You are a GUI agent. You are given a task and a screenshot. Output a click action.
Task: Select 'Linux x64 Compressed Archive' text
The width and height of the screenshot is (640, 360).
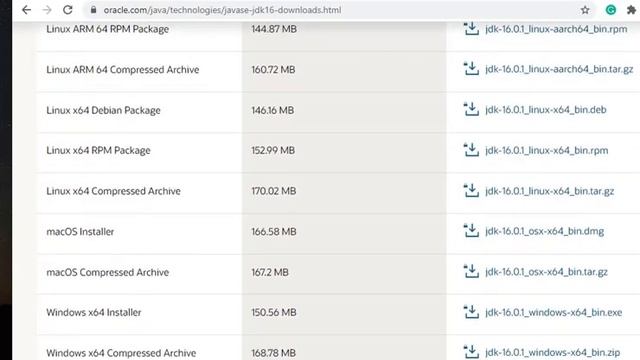tap(113, 191)
